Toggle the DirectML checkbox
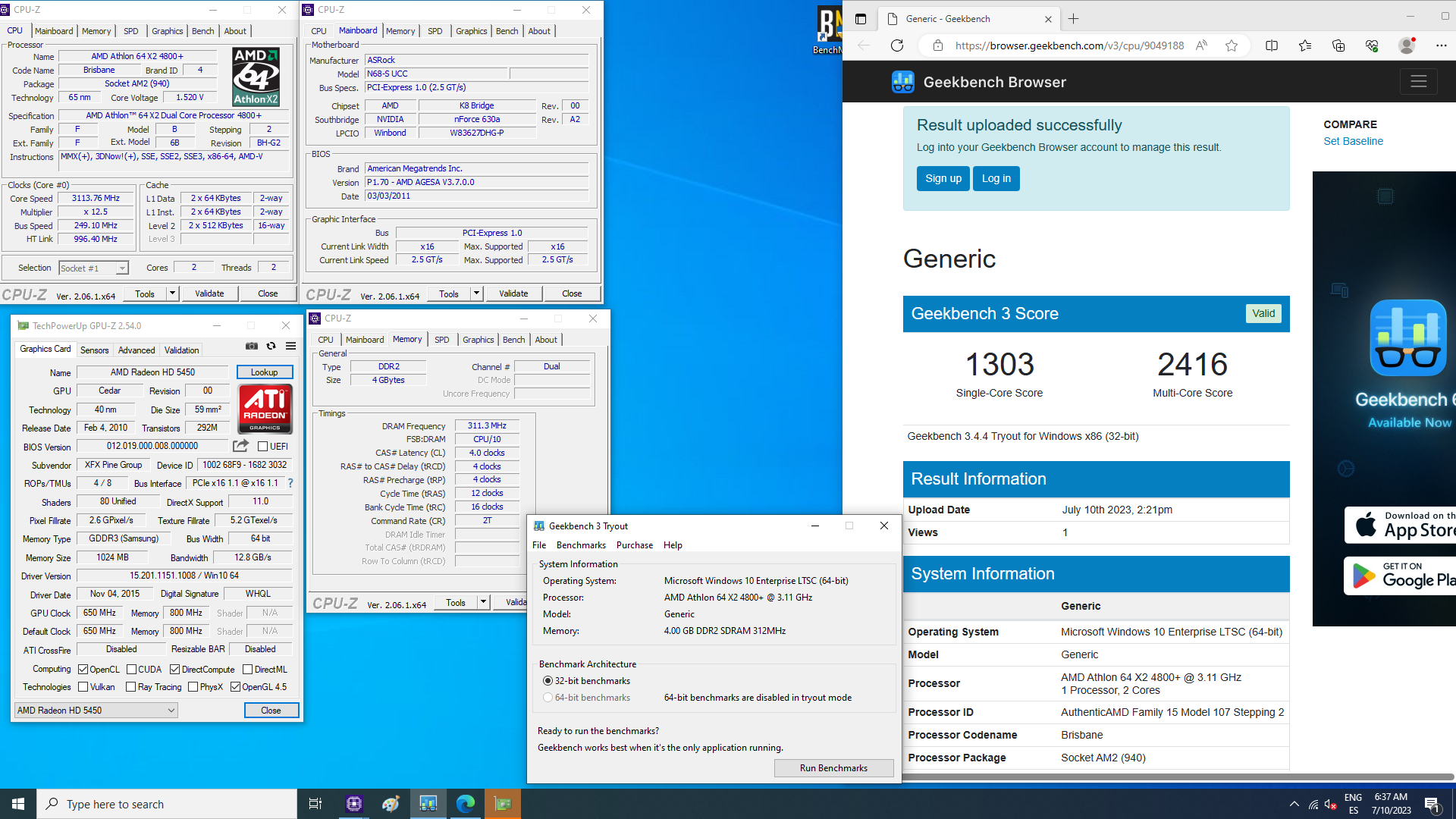 click(247, 670)
